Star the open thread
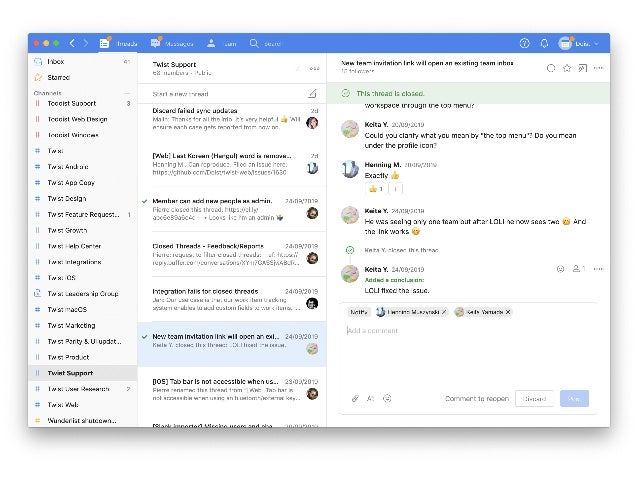 (x=566, y=68)
